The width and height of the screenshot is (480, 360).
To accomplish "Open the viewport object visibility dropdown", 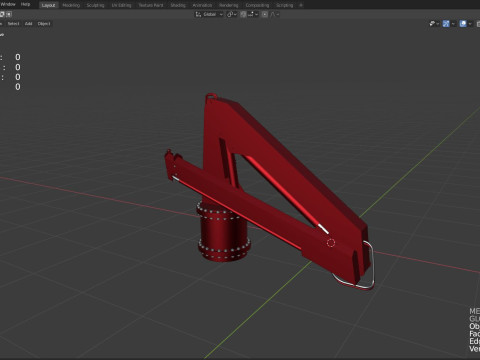I will pyautogui.click(x=434, y=24).
